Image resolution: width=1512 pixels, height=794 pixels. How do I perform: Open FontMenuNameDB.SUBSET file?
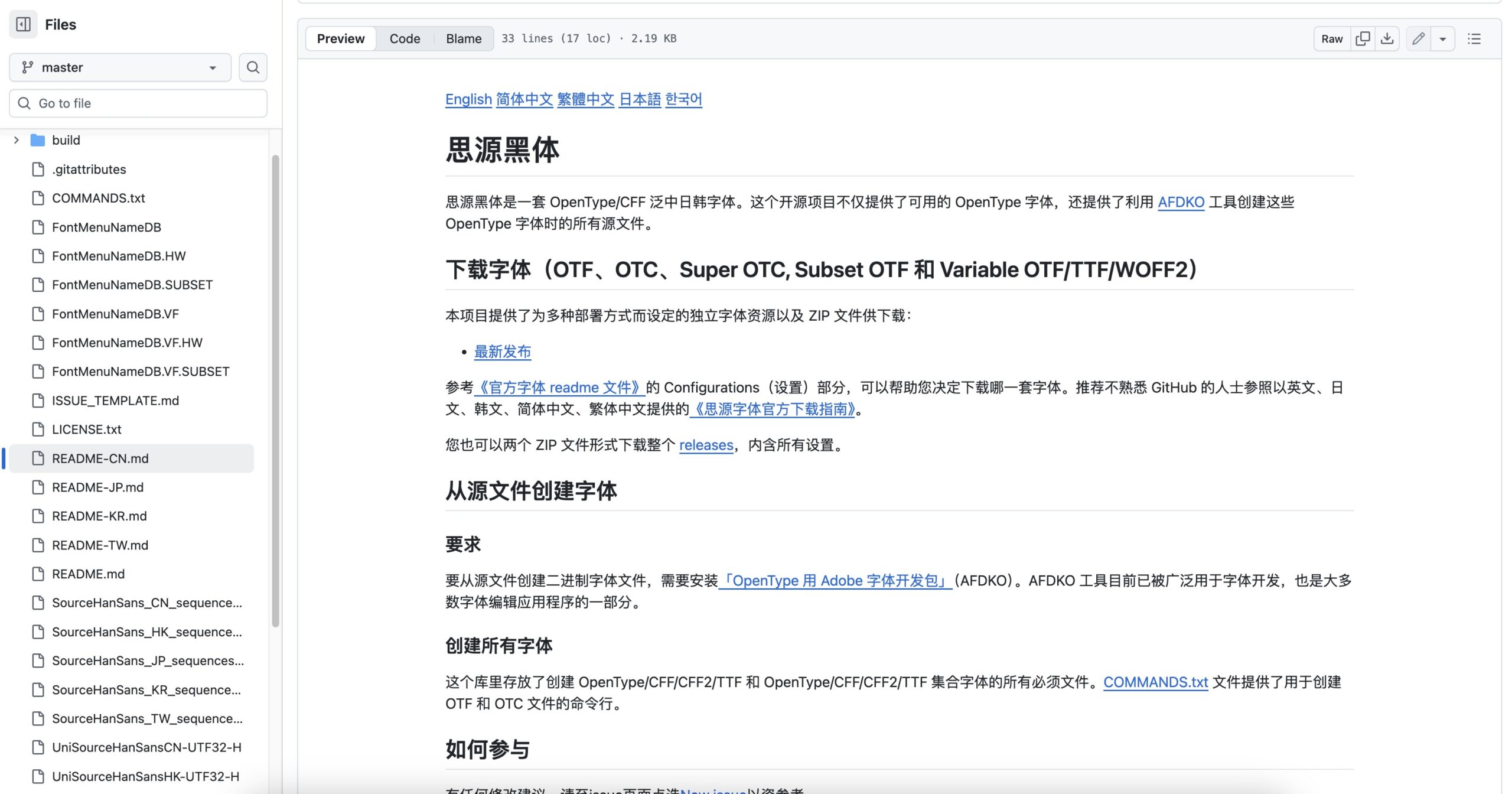pos(131,285)
